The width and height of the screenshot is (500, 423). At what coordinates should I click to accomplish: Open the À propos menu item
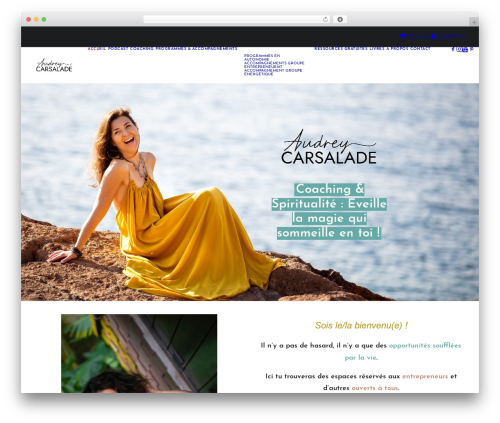pos(397,49)
